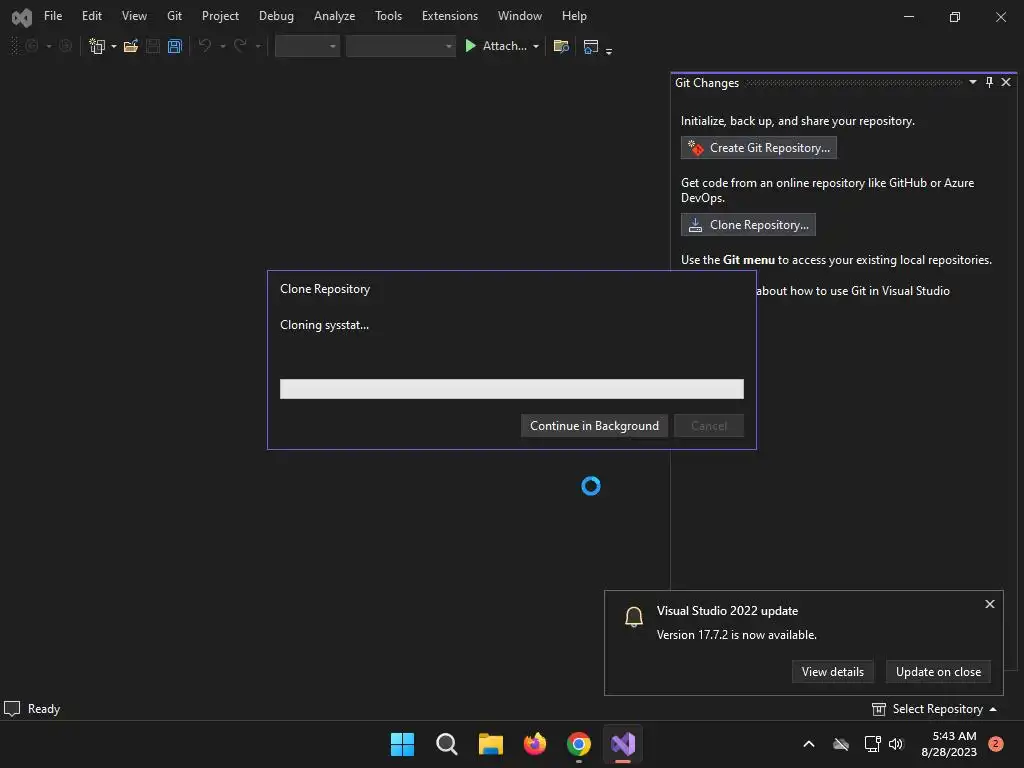Click the Save All toolbar icon

pyautogui.click(x=174, y=46)
